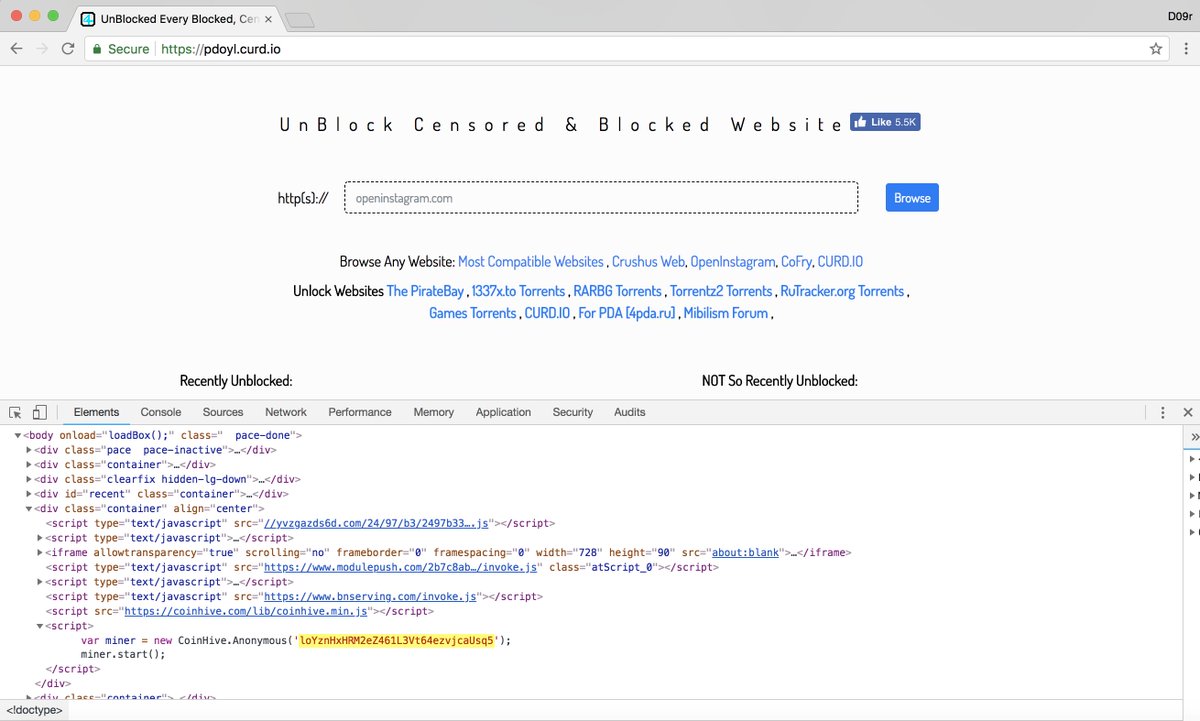Expand the first div class container node
This screenshot has height=721, width=1200.
pyautogui.click(x=29, y=465)
